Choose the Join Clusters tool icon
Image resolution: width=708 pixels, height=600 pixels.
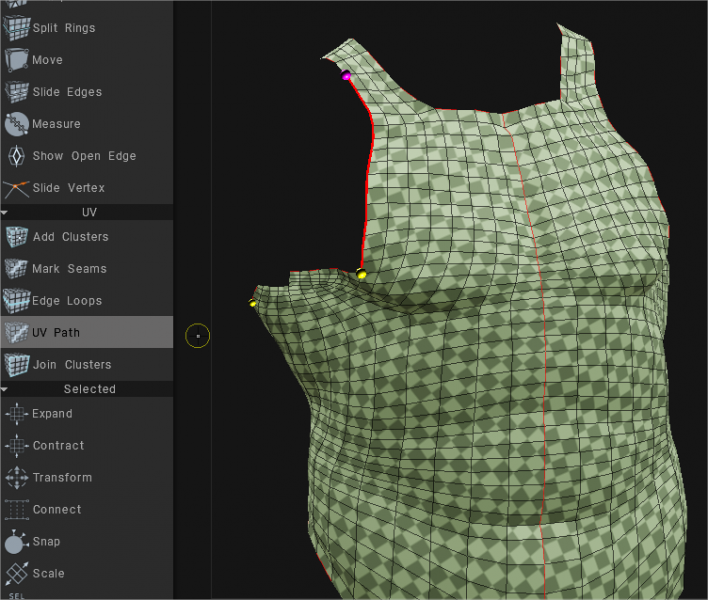(16, 365)
